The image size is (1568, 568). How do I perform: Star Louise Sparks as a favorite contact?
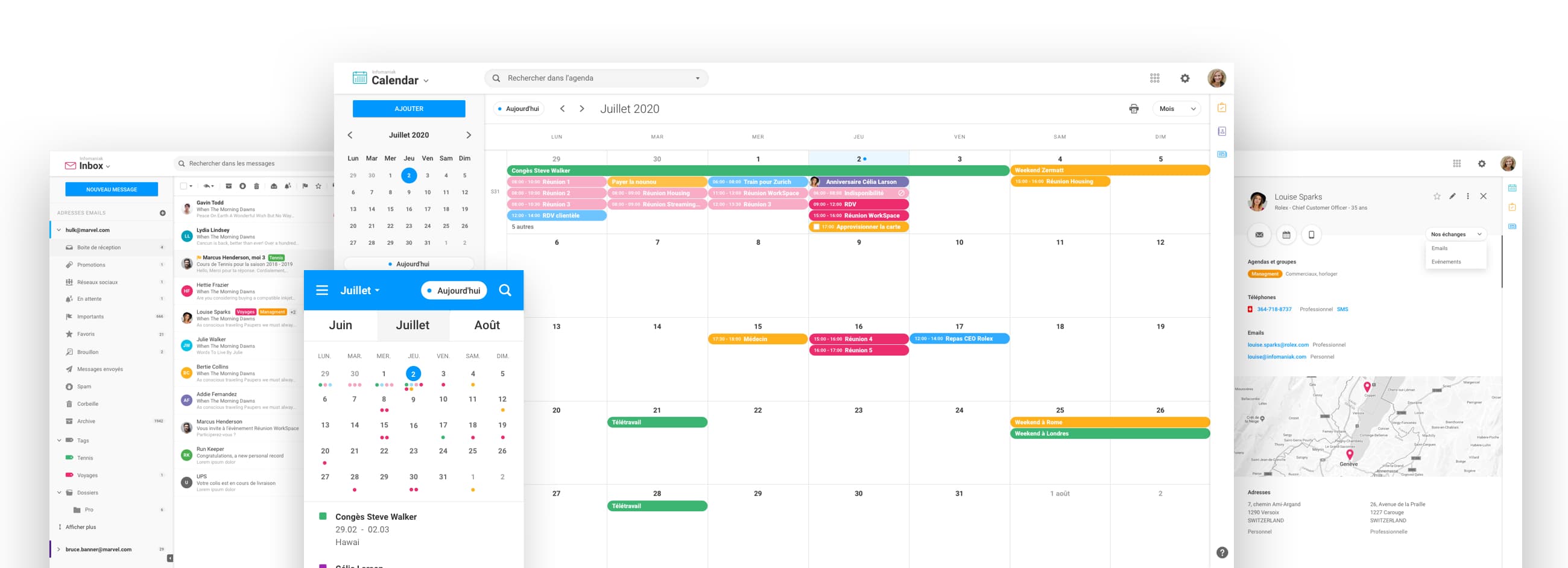tap(1437, 196)
